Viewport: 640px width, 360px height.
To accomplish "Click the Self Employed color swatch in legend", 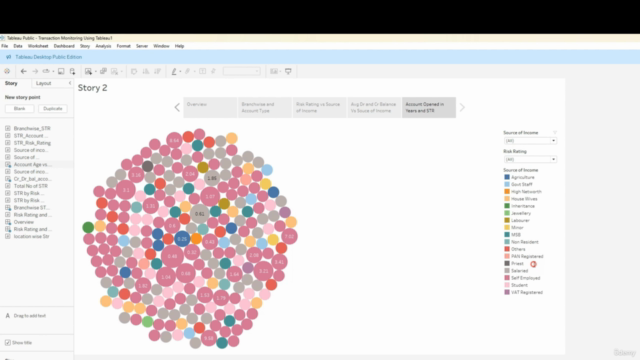I will click(507, 278).
